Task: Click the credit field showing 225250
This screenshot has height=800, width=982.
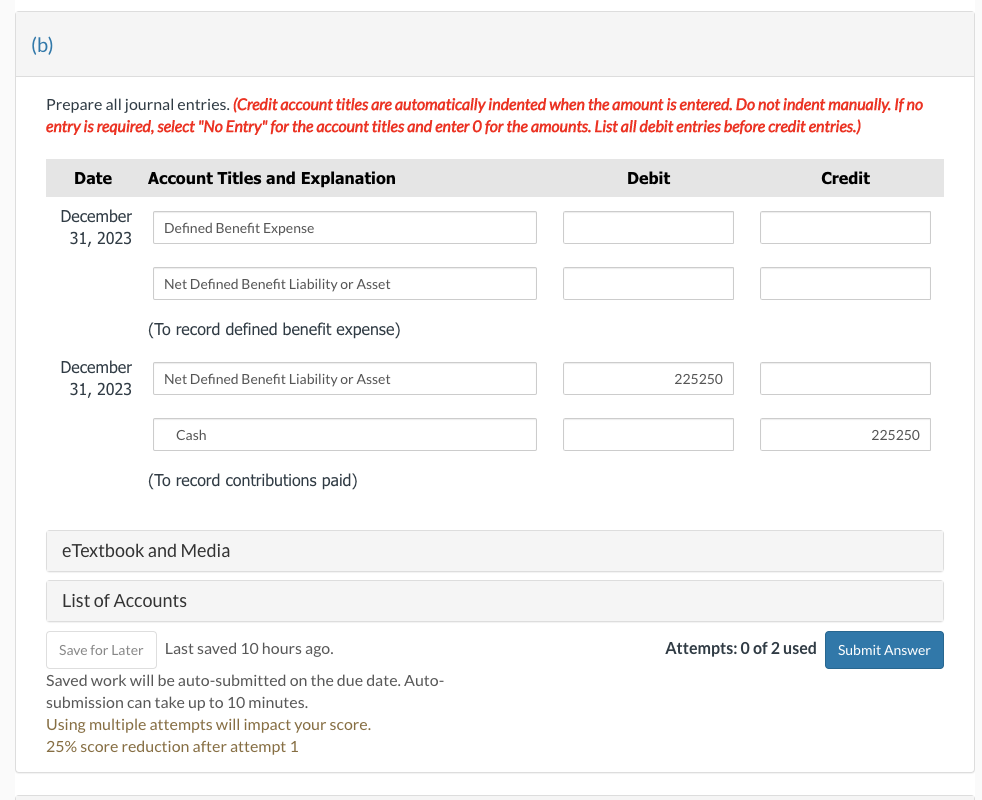Action: point(845,434)
